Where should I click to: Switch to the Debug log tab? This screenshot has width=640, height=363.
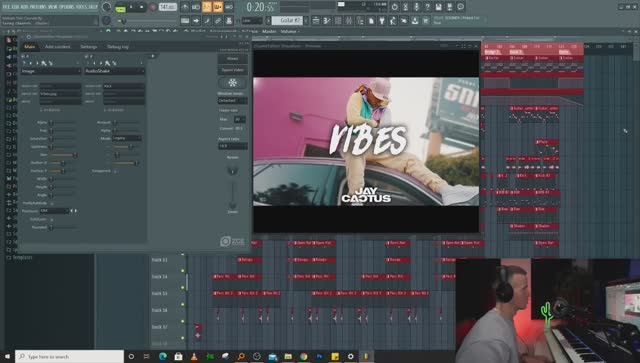click(118, 47)
